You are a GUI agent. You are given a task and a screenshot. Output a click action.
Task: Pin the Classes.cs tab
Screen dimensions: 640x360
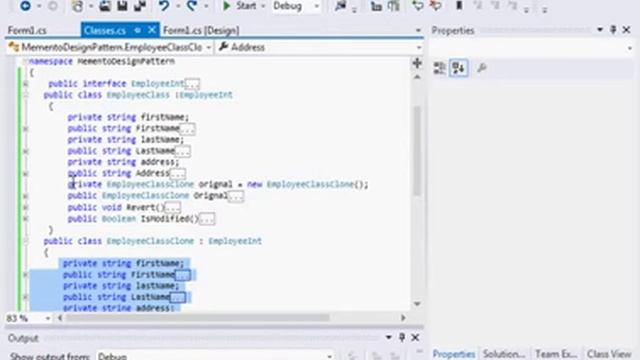click(138, 30)
